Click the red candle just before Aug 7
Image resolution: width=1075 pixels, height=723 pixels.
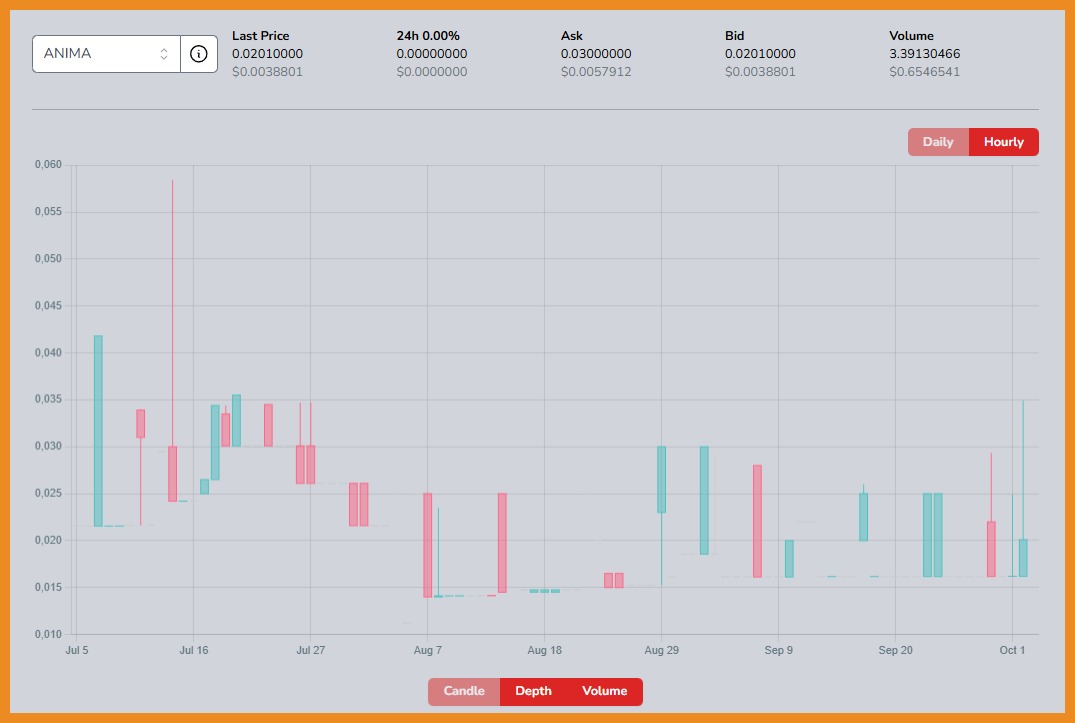pos(427,545)
